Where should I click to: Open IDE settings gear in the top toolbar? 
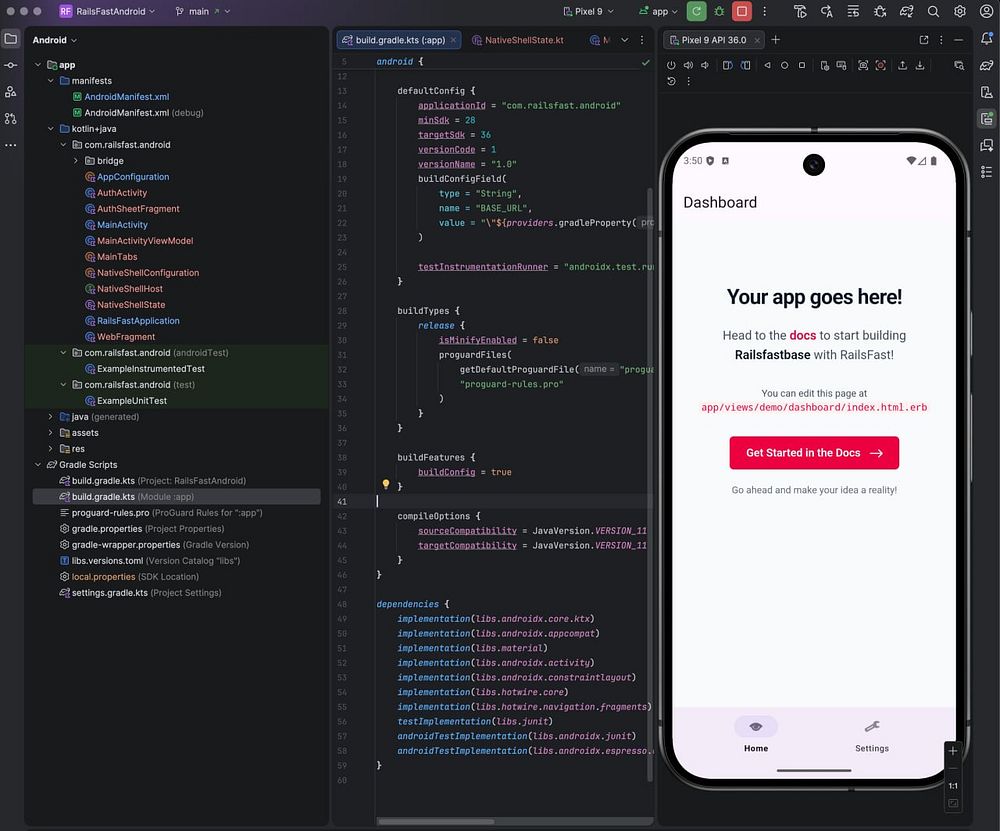click(959, 11)
